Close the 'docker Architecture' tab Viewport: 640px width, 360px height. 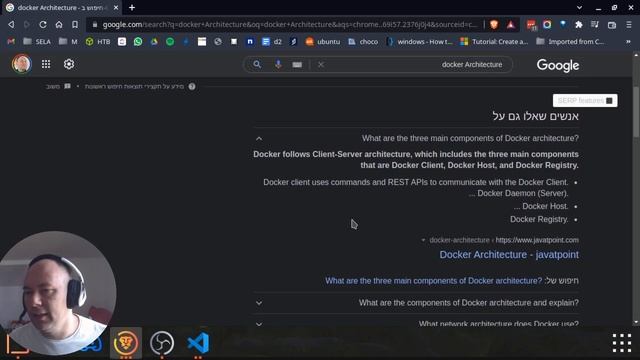(116, 8)
